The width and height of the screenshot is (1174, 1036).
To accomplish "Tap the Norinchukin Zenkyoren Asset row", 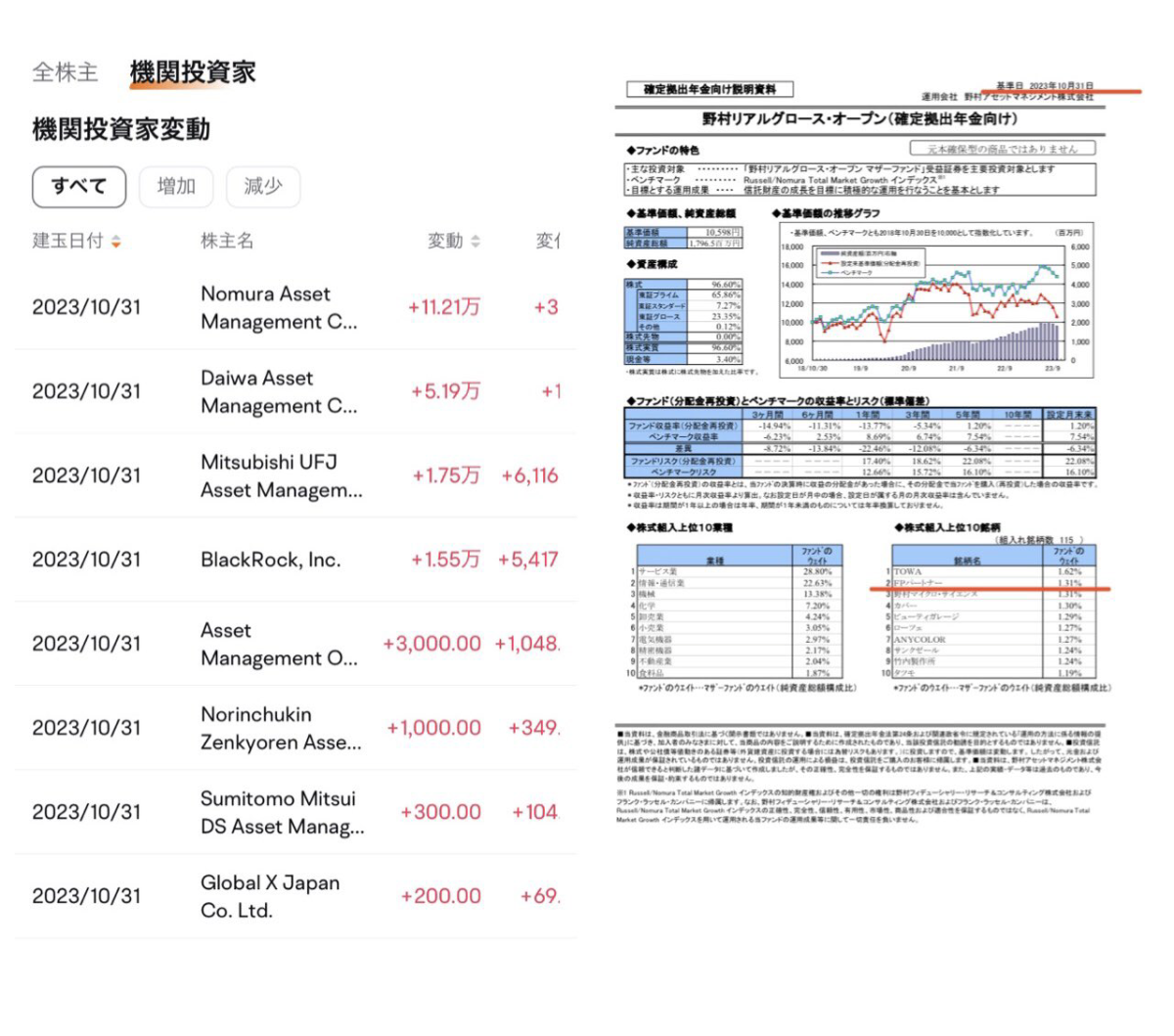I will (281, 728).
